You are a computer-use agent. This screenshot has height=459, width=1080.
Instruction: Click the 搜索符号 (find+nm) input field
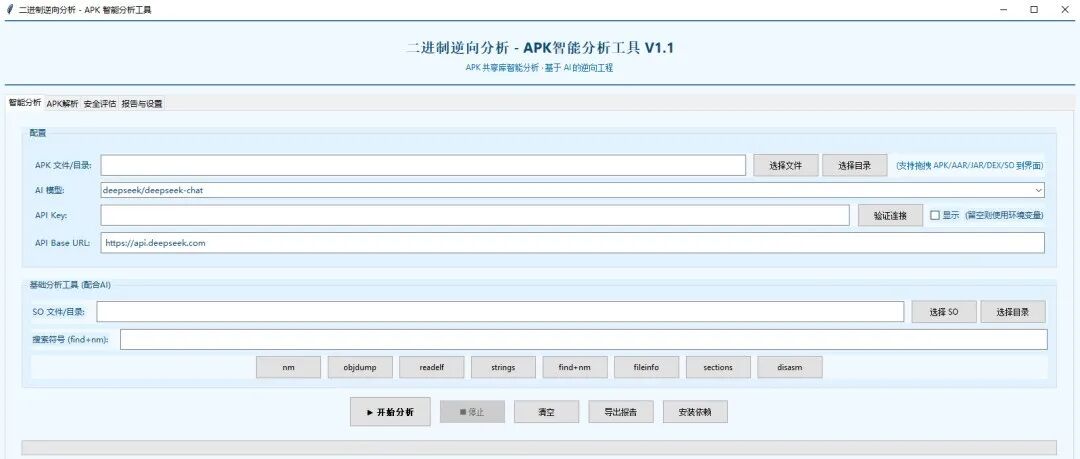click(x=583, y=339)
